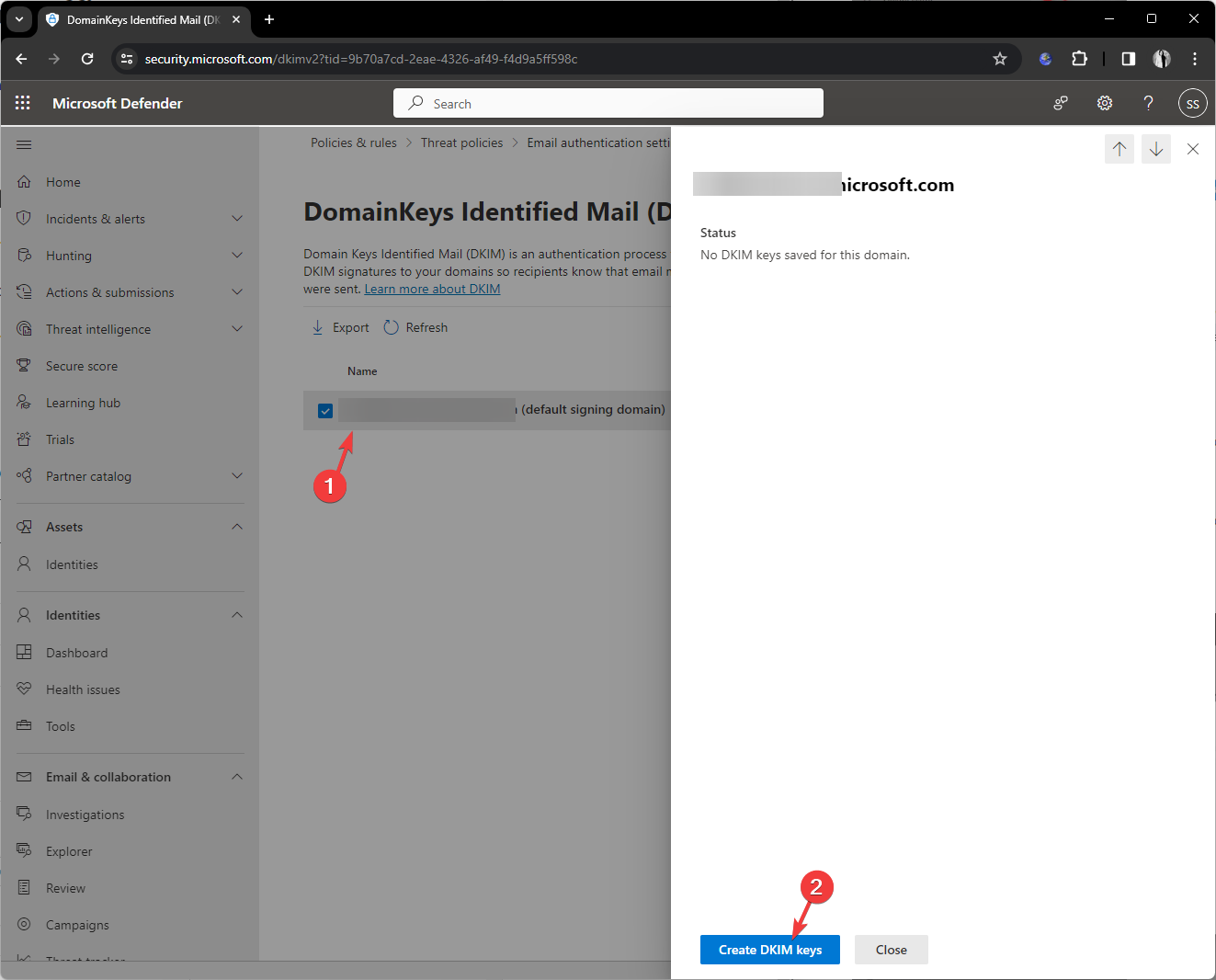The image size is (1216, 980).
Task: Expand the Hunting chevron
Action: coord(237,256)
